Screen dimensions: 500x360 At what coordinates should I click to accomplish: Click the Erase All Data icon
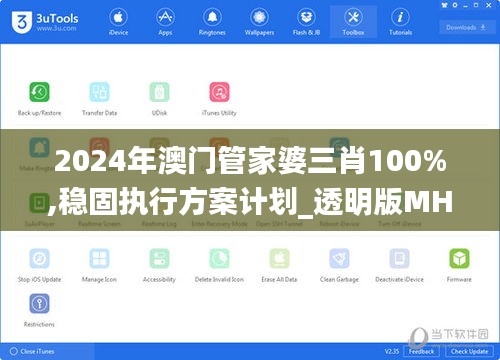279,259
